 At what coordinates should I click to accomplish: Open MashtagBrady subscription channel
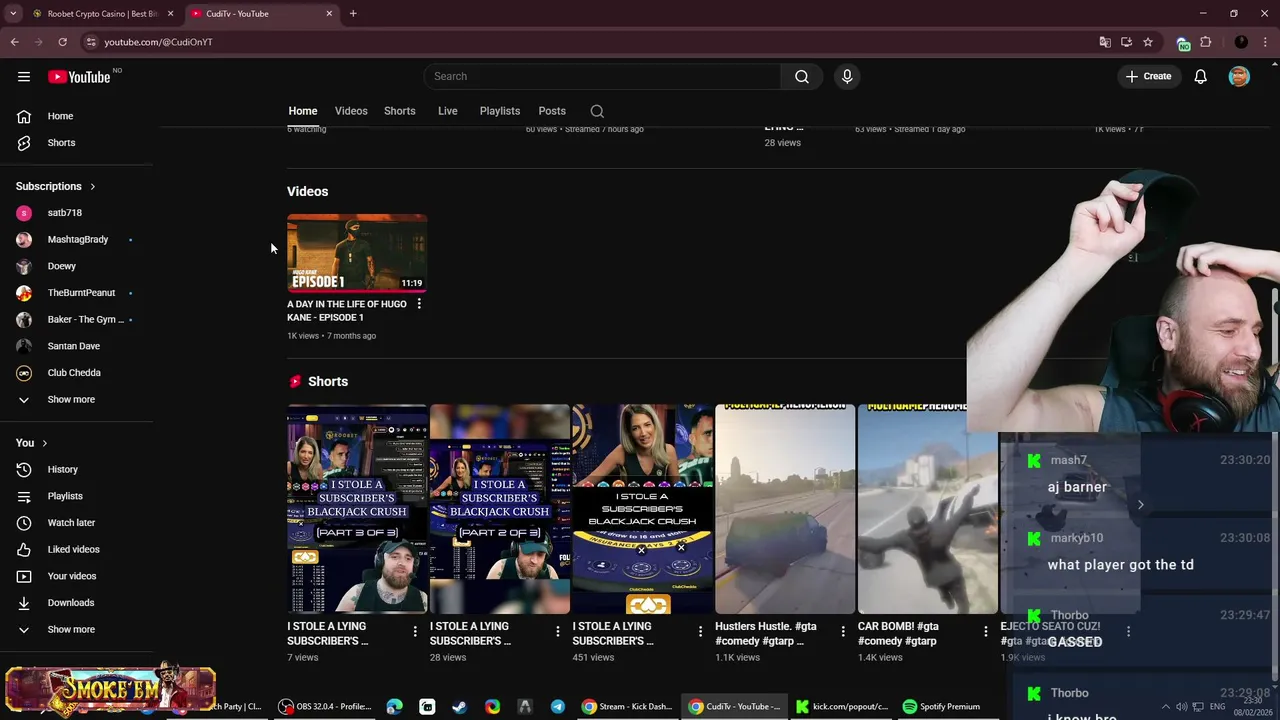pos(76,239)
